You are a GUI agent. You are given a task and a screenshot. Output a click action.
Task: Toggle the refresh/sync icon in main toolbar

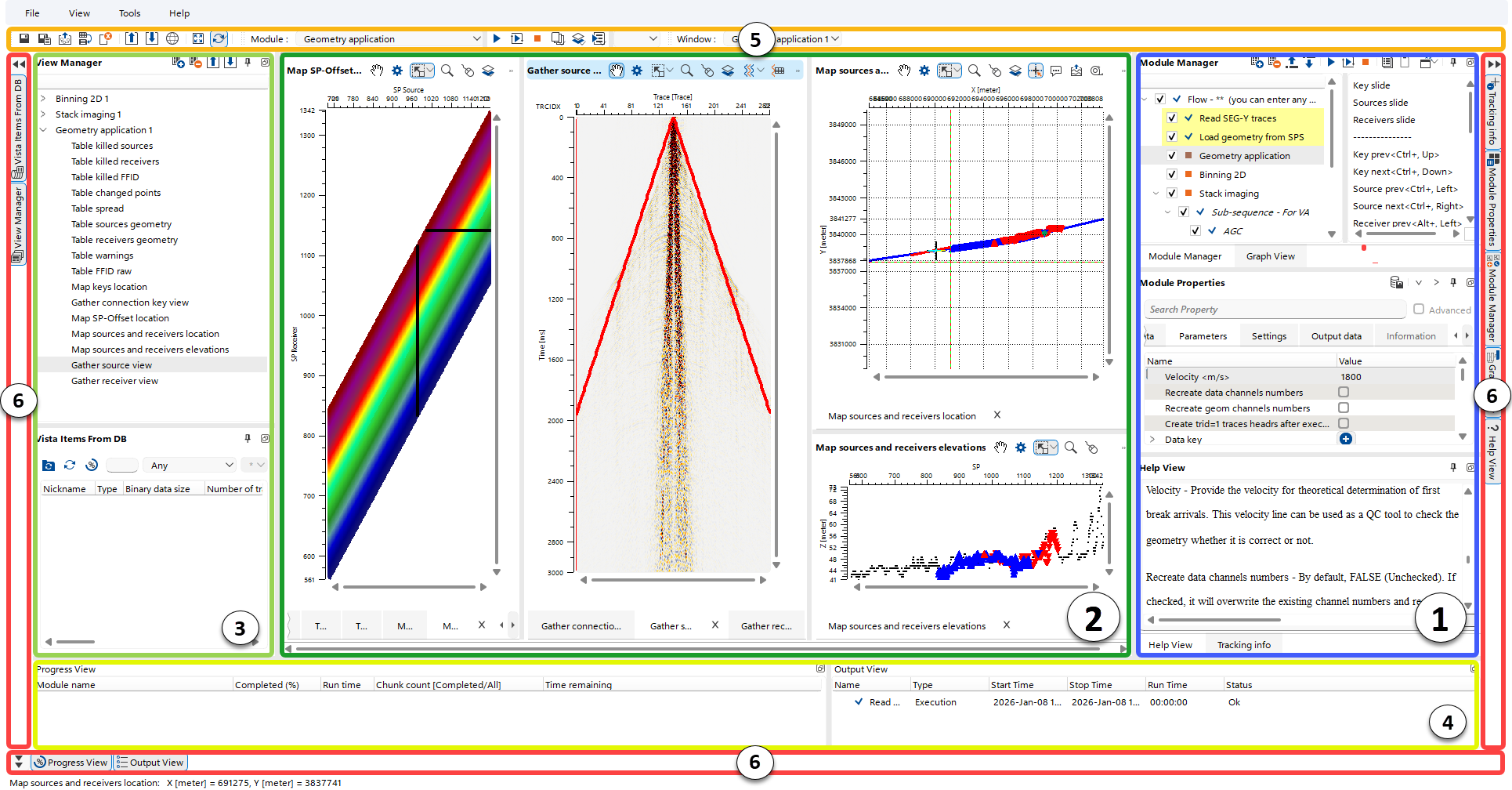(x=219, y=38)
